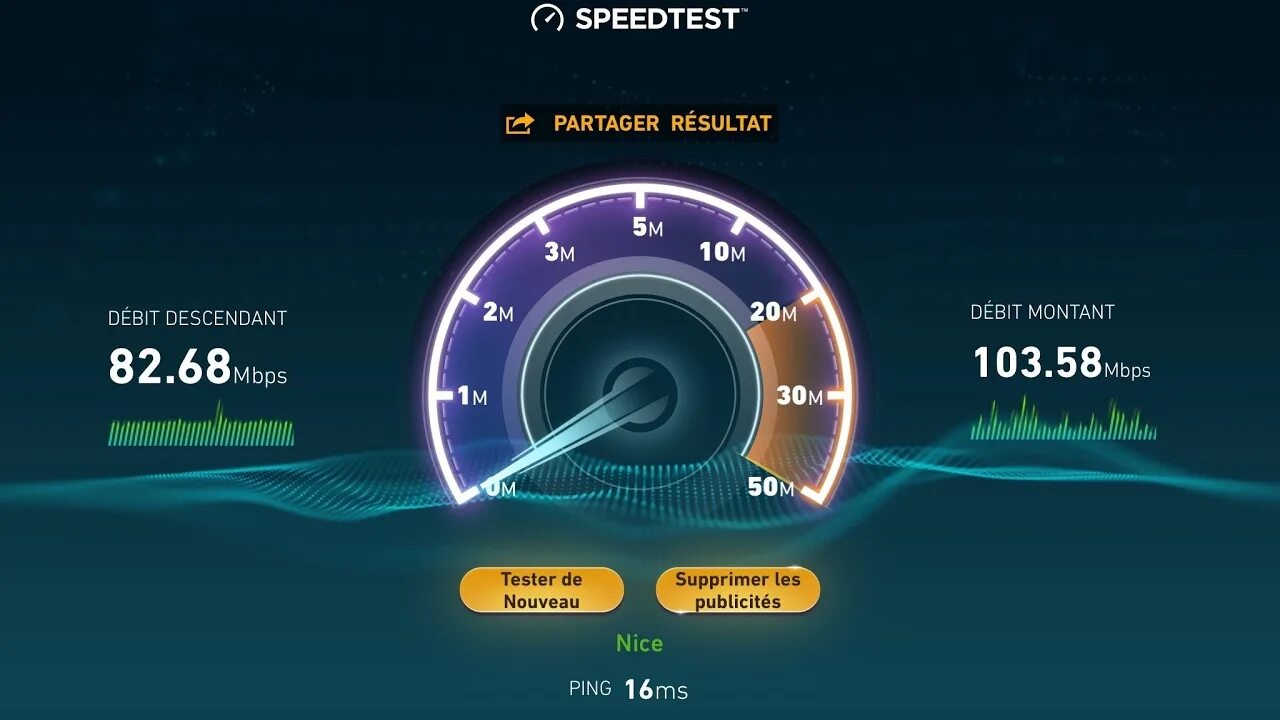
Task: Click the share arrow icon beside Partager Résultat
Action: [520, 124]
